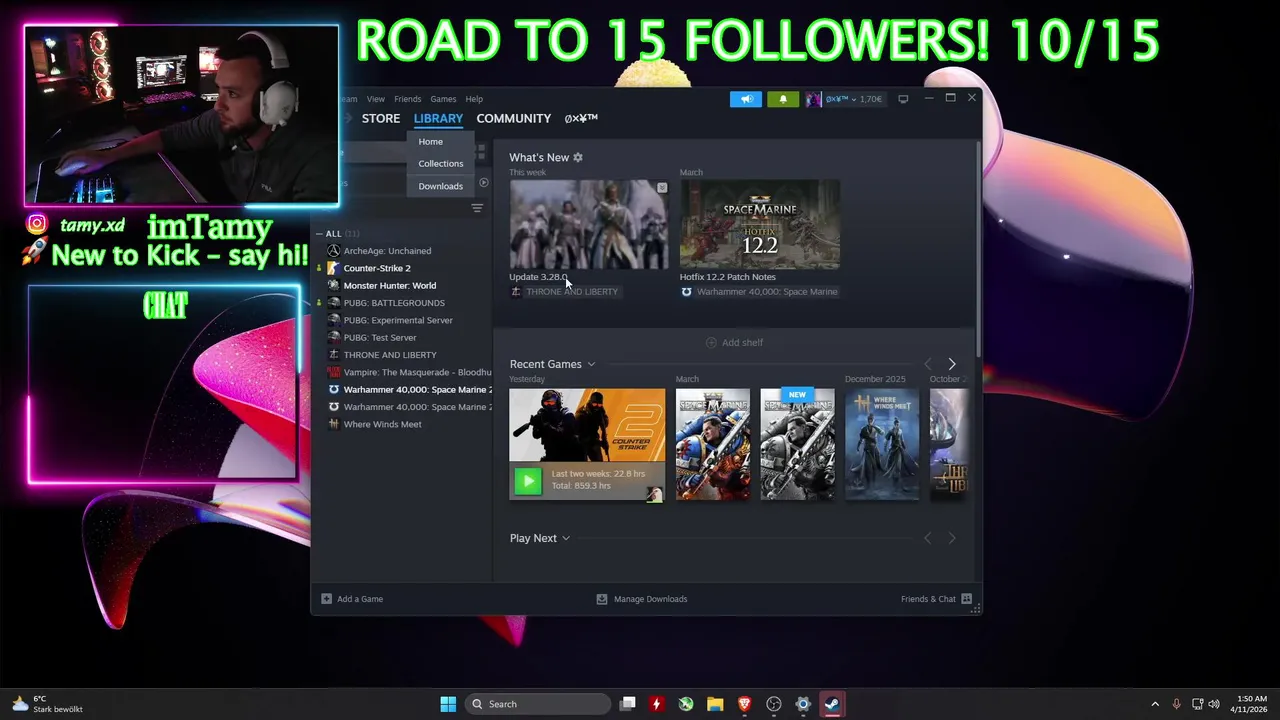Click the taskbar Search box

[x=538, y=704]
